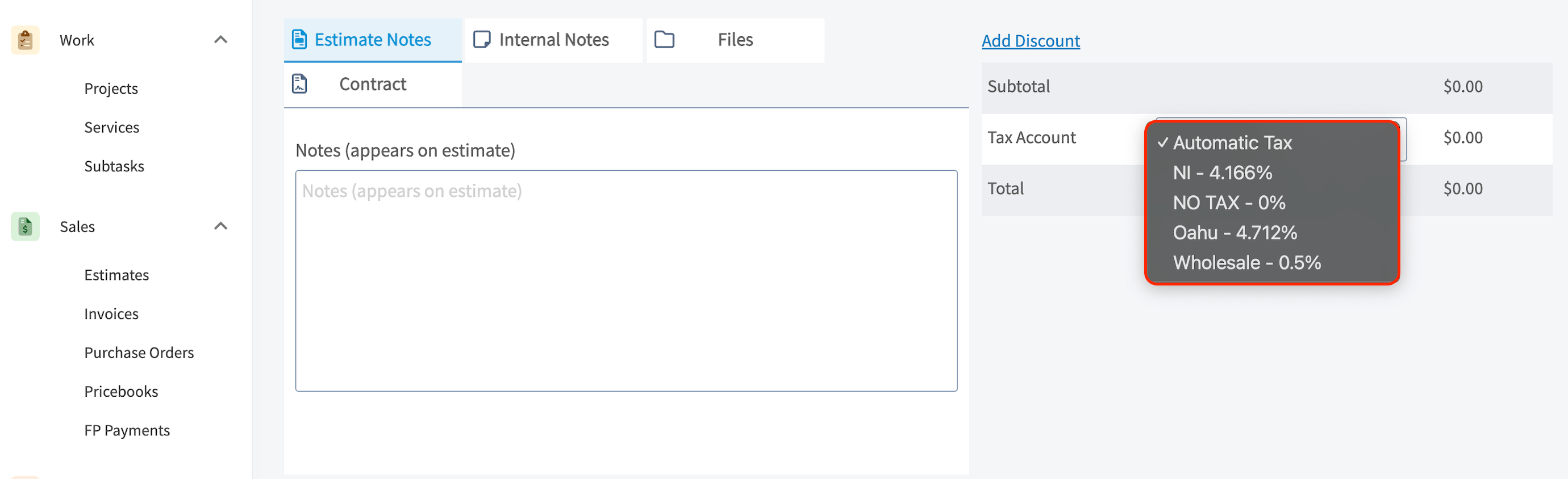Open Services in the sidebar
The width and height of the screenshot is (1568, 479).
[x=111, y=128]
